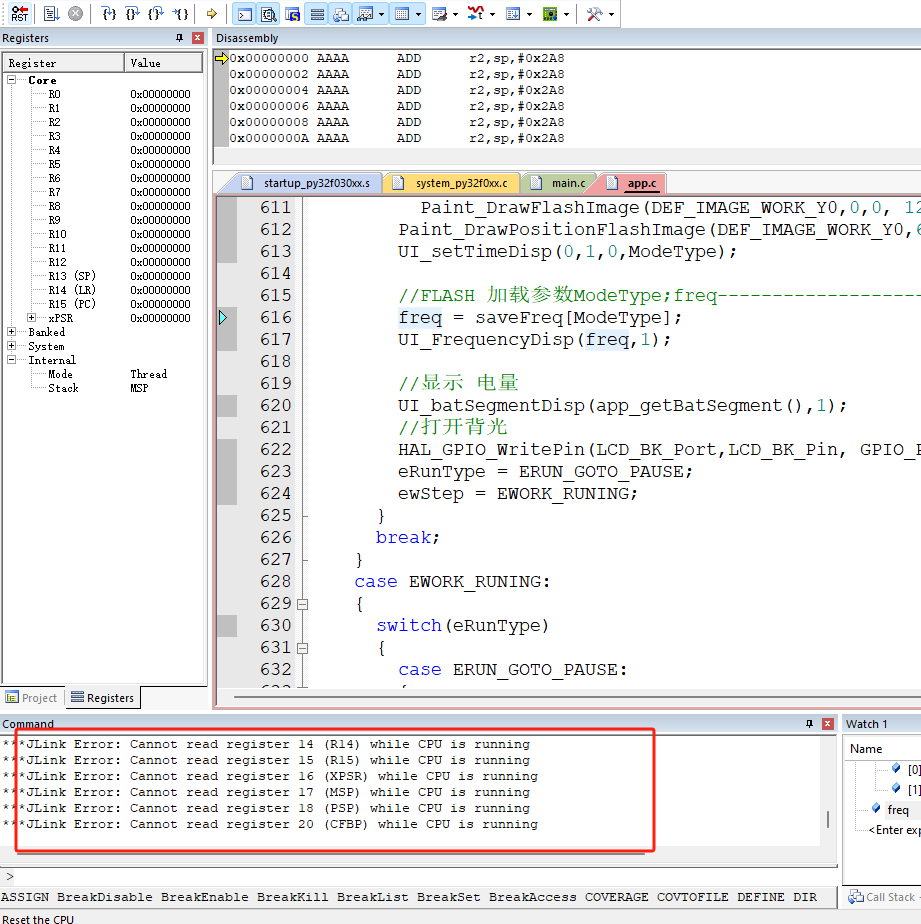This screenshot has height=924, width=921.
Task: Open the Trace windows toolbar icon
Action: coord(513,14)
